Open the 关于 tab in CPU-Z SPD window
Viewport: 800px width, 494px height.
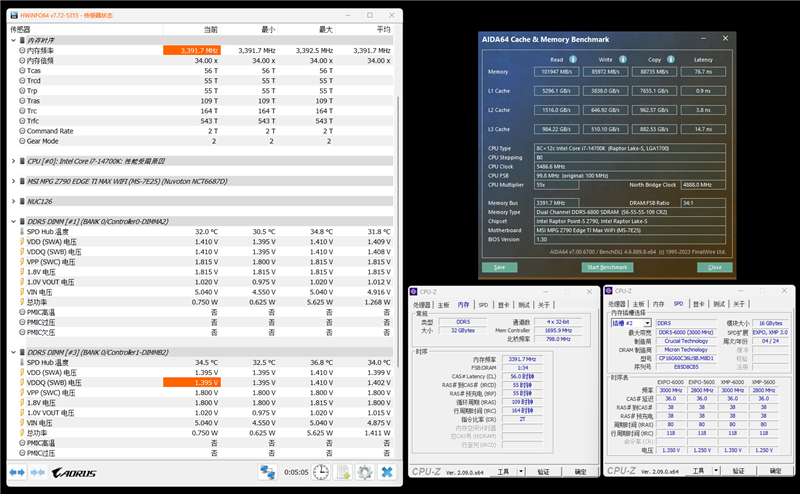(739, 304)
